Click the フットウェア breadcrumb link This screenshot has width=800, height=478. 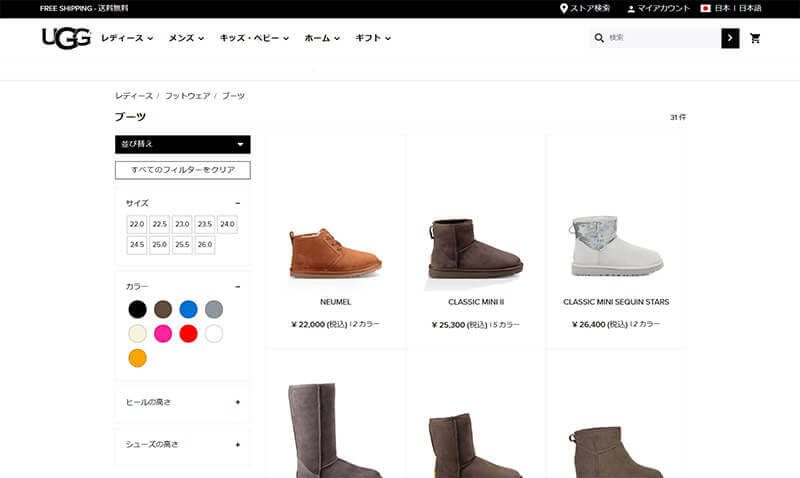(187, 96)
